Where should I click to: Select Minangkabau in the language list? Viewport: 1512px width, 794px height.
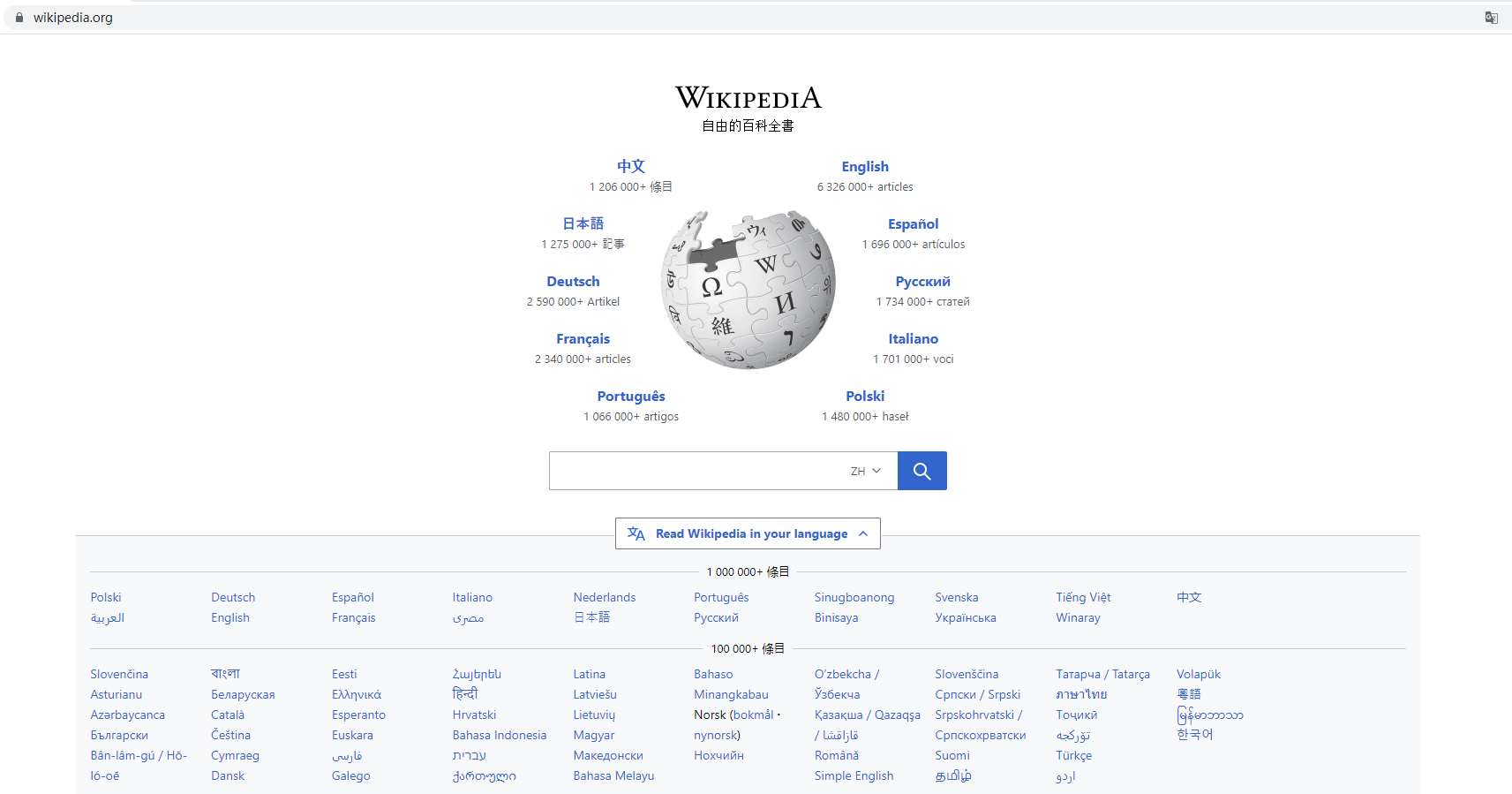pyautogui.click(x=731, y=695)
